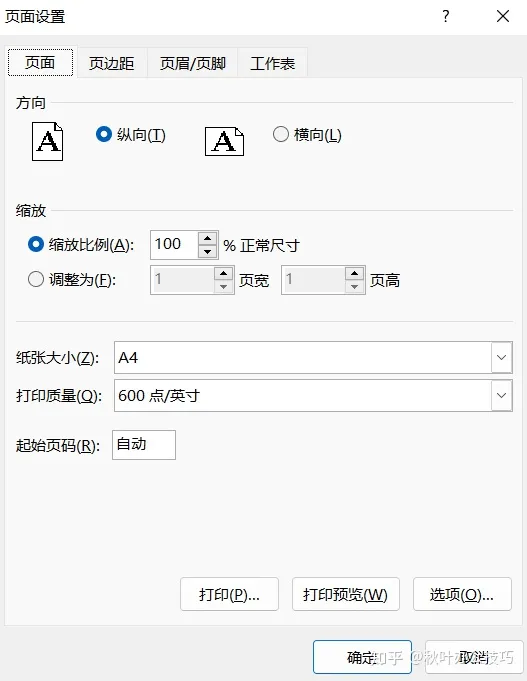Select the 横向 (landscape) radio button
This screenshot has height=681, width=527.
tap(281, 134)
